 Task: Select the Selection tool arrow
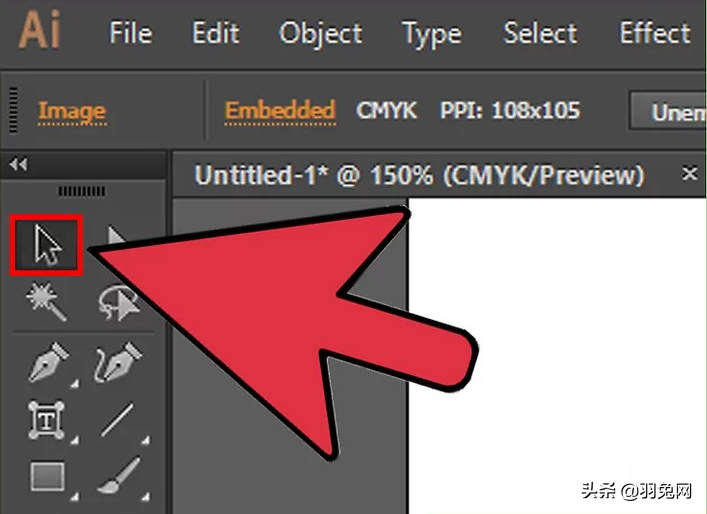tap(47, 245)
